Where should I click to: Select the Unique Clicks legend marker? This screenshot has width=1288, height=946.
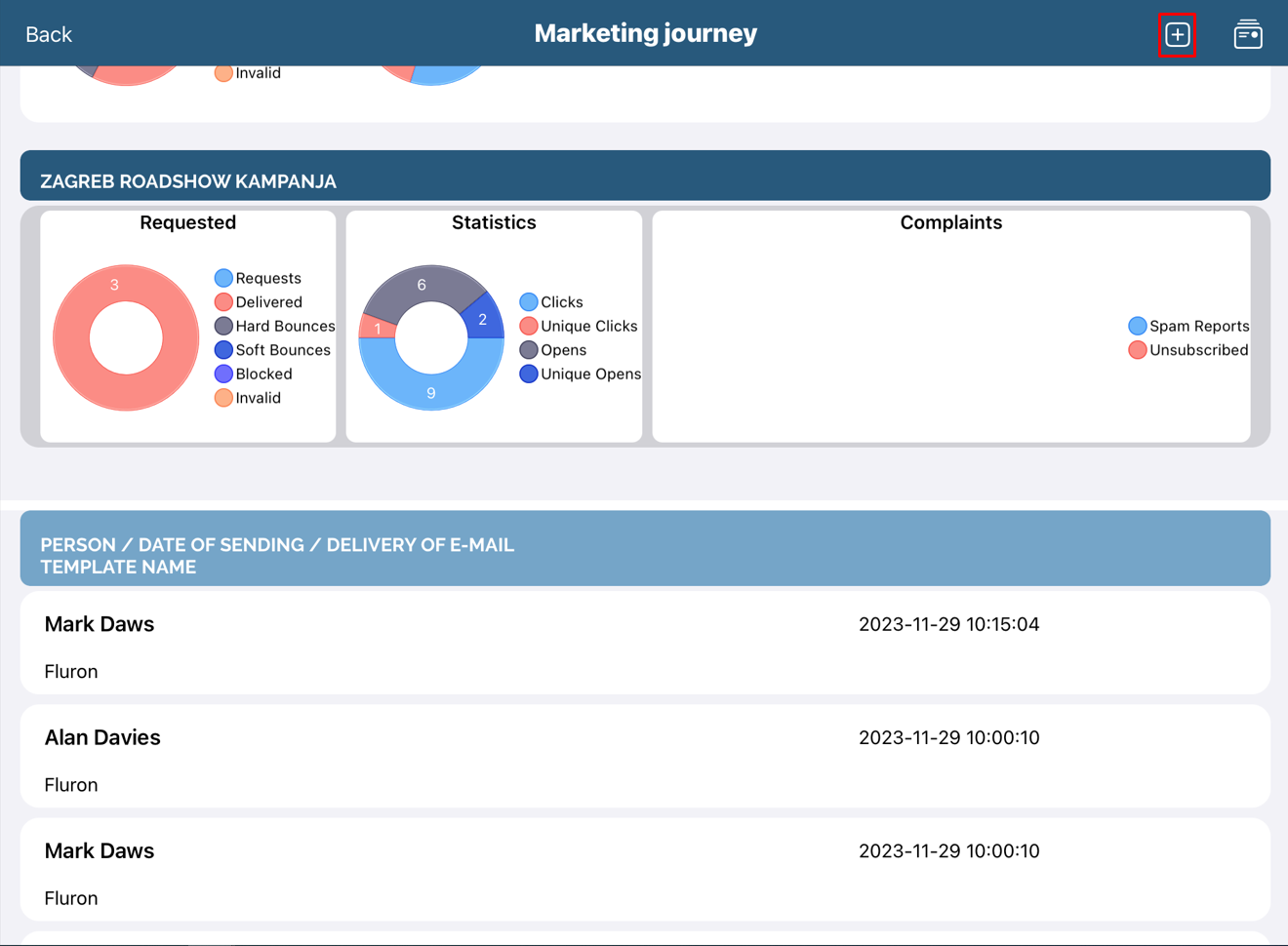(x=529, y=327)
